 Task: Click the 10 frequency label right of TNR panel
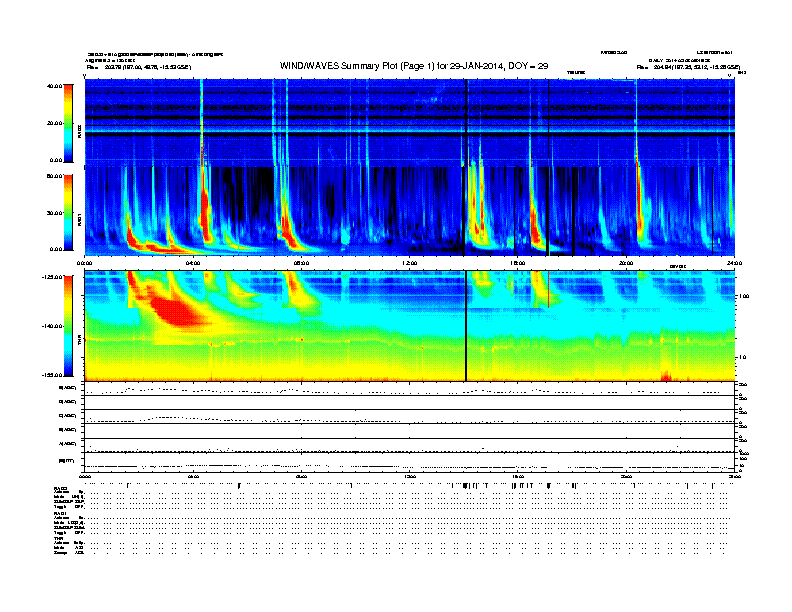pyautogui.click(x=742, y=358)
